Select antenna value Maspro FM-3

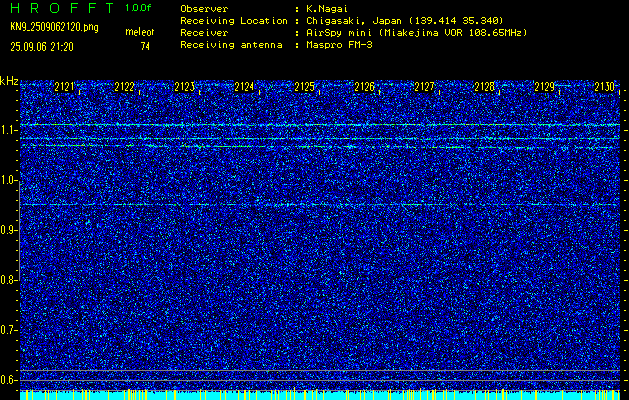pyautogui.click(x=339, y=45)
